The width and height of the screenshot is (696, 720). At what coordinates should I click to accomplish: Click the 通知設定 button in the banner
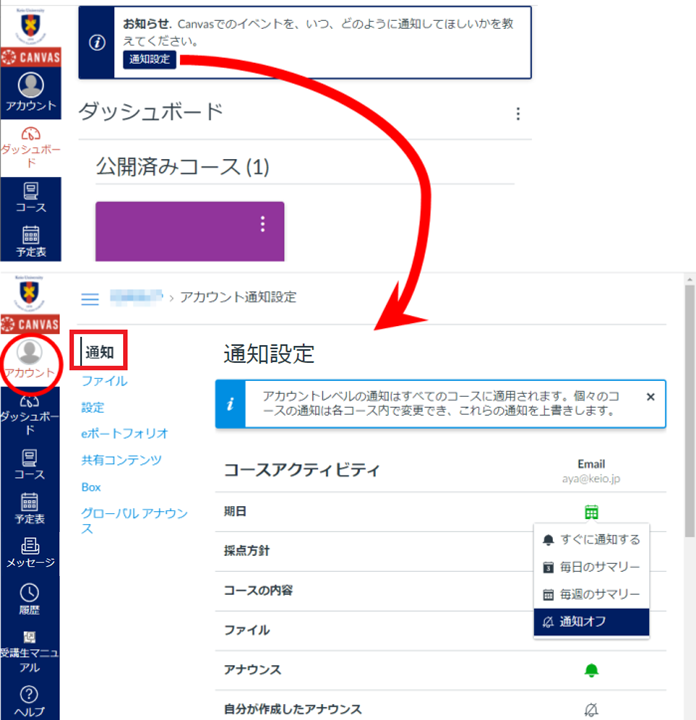(150, 60)
